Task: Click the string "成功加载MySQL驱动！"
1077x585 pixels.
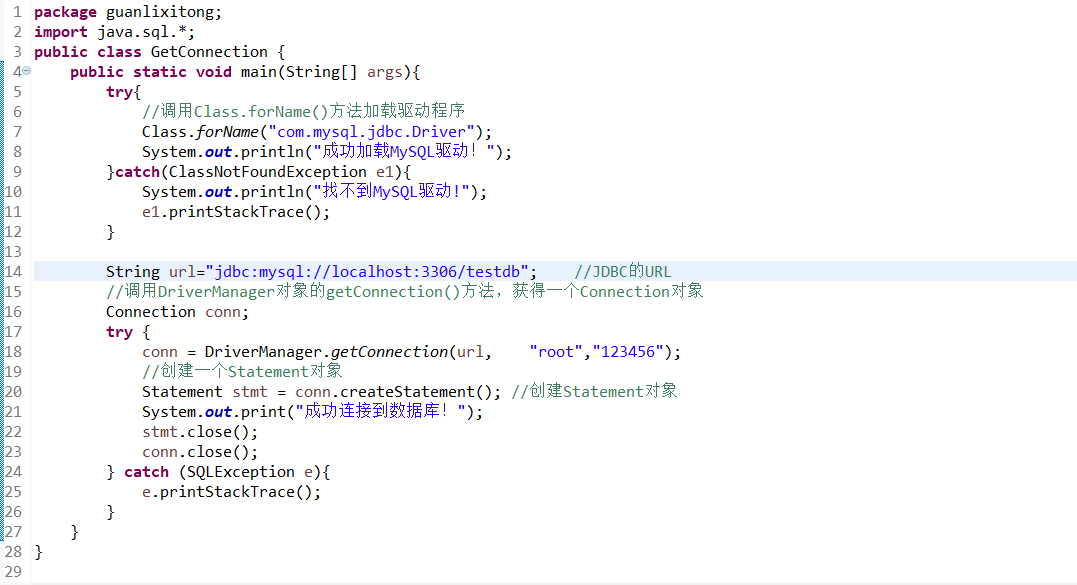Action: (404, 152)
